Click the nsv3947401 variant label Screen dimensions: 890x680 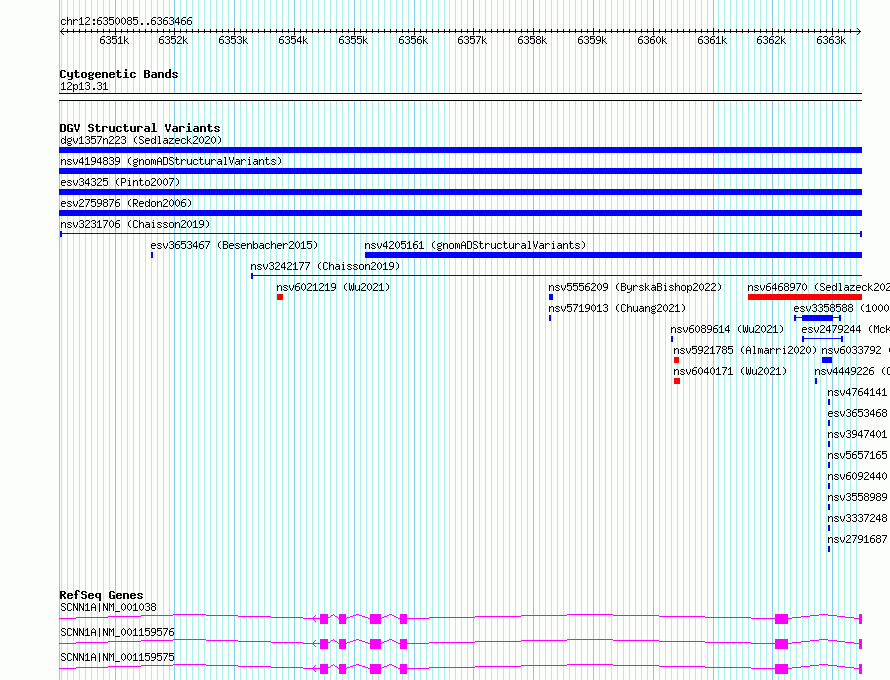pos(857,434)
